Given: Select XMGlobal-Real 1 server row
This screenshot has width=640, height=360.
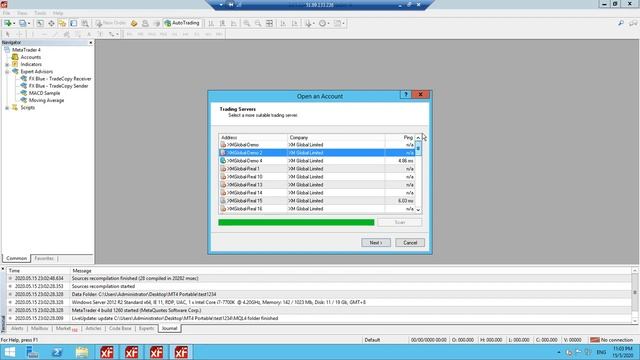Looking at the screenshot, I should (317, 169).
